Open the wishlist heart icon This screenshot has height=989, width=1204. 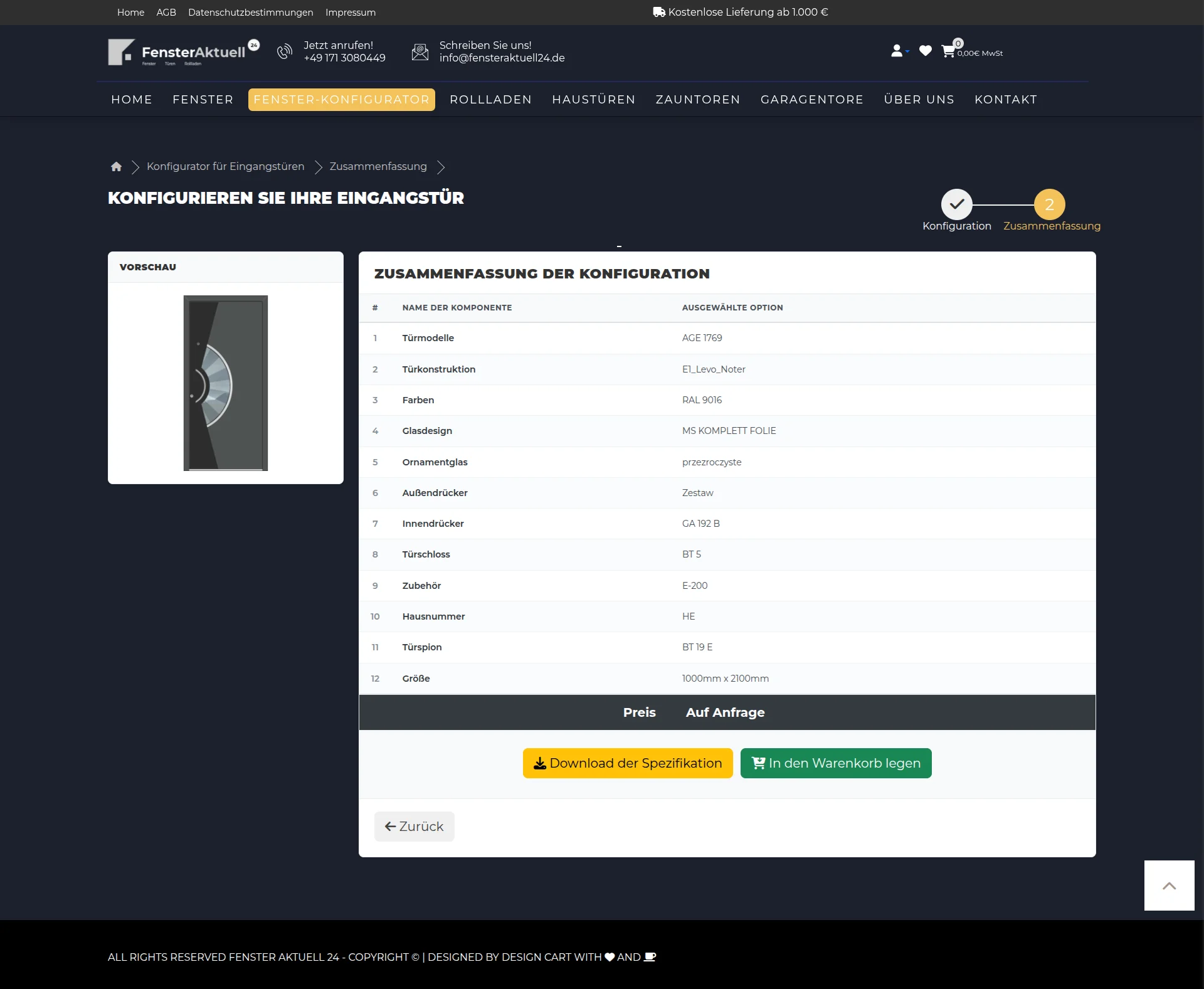click(x=926, y=51)
